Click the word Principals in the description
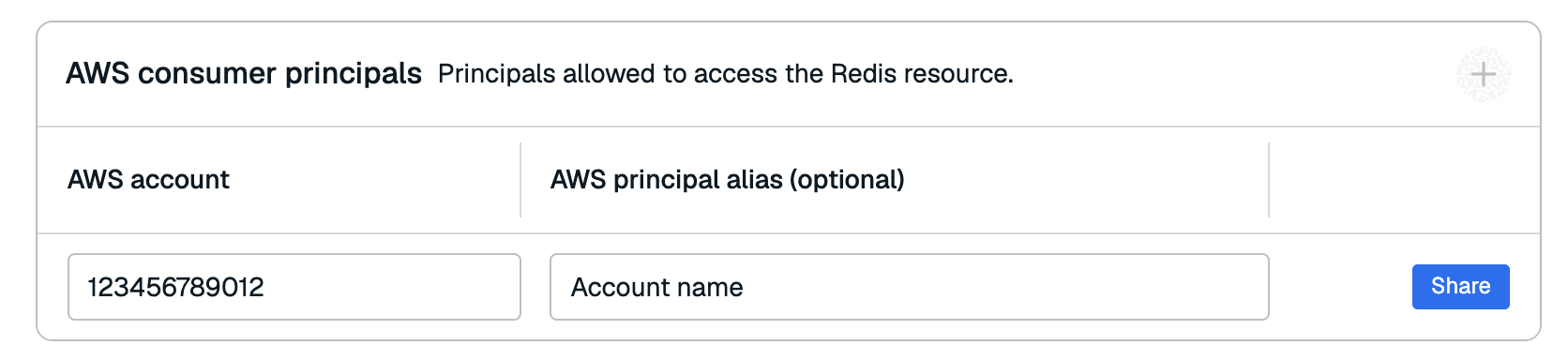The image size is (1568, 360). click(497, 74)
